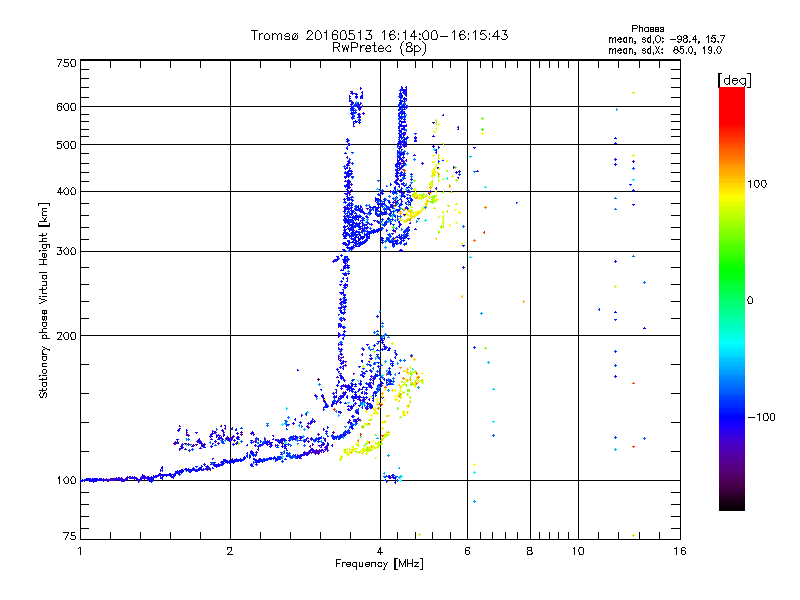This screenshot has height=600, width=800.
Task: Click the x-axis tick label '1'
Action: (80, 551)
